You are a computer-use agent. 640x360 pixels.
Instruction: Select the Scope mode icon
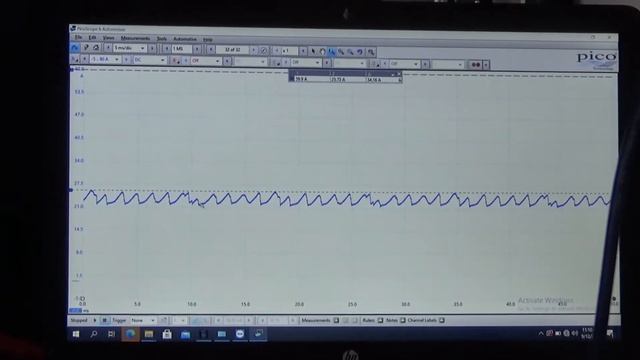74,48
